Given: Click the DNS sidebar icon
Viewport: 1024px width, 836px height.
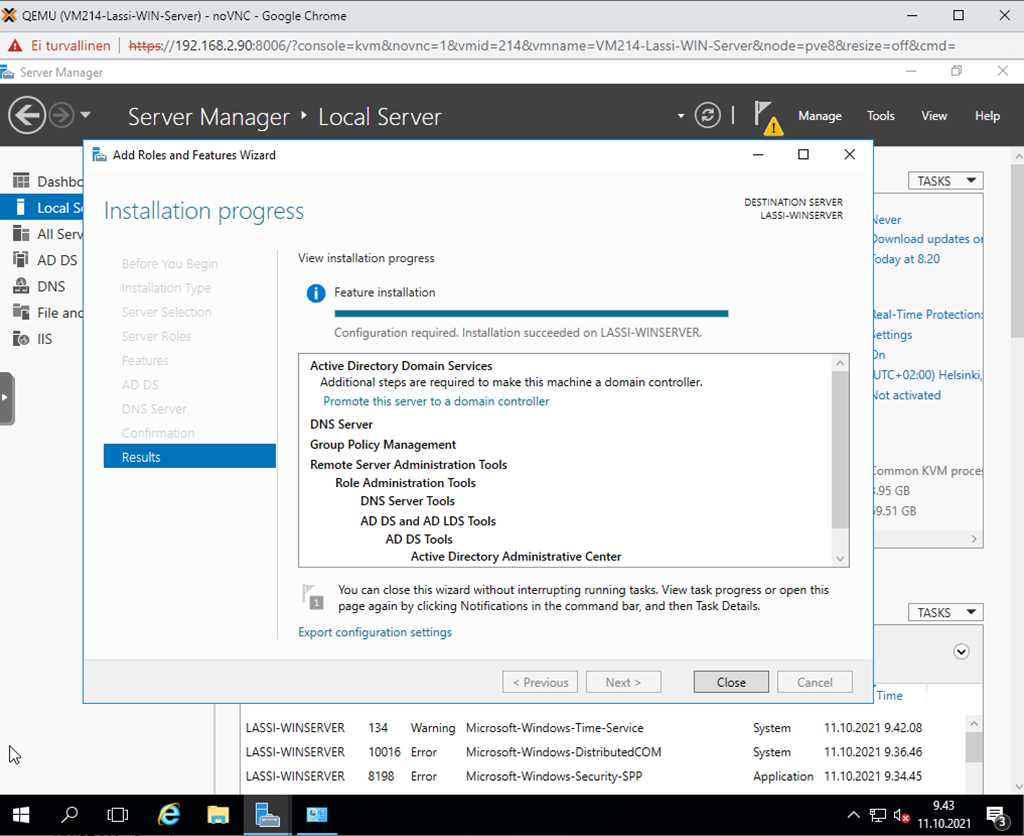Looking at the screenshot, I should 21,286.
